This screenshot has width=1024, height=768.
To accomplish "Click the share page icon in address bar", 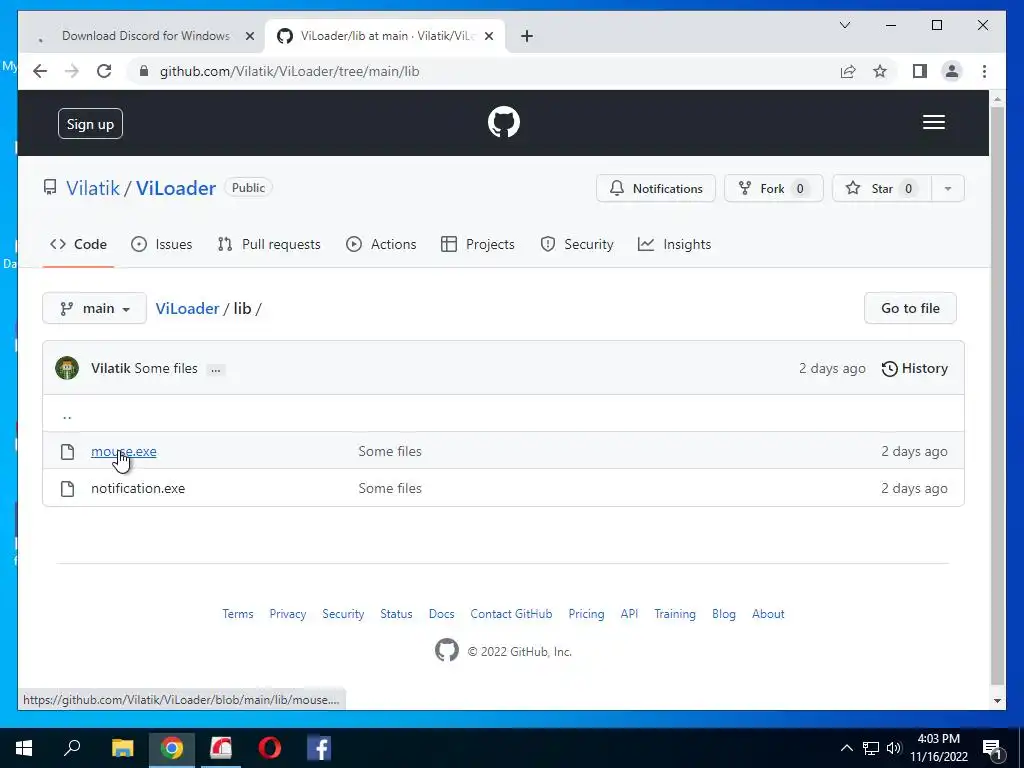I will click(848, 71).
